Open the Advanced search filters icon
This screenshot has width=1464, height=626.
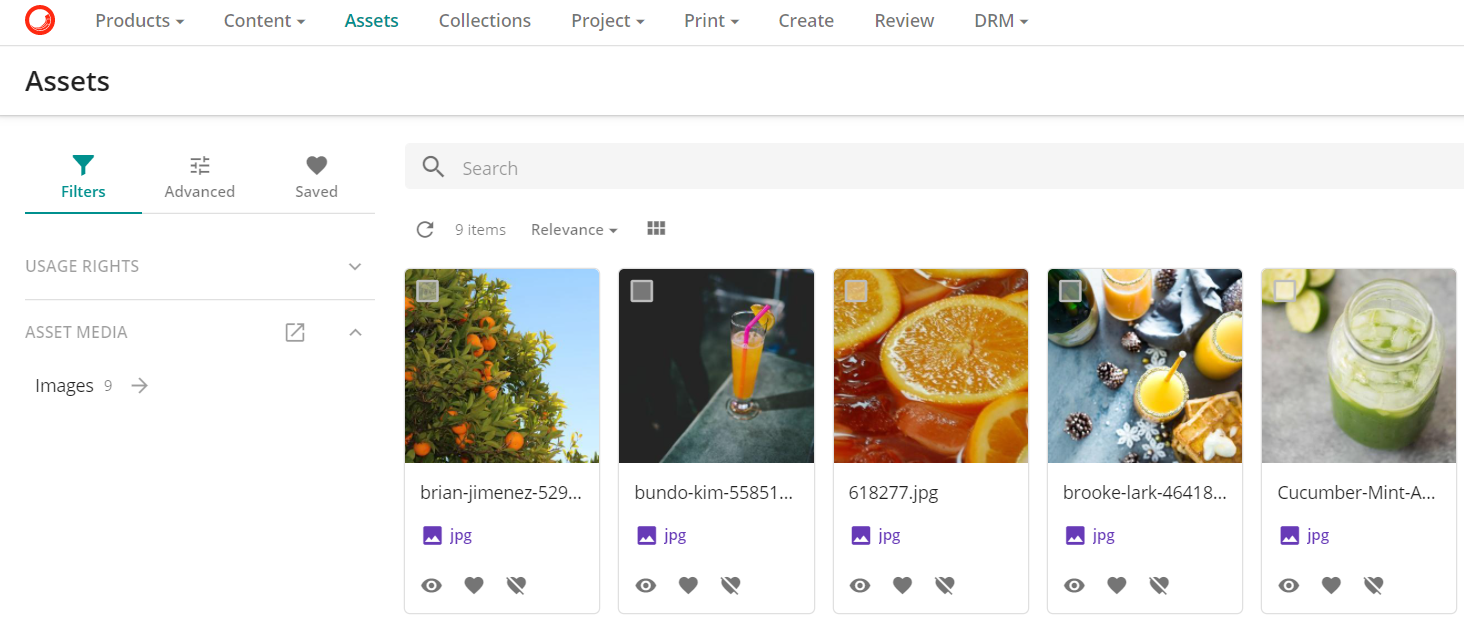coord(199,165)
